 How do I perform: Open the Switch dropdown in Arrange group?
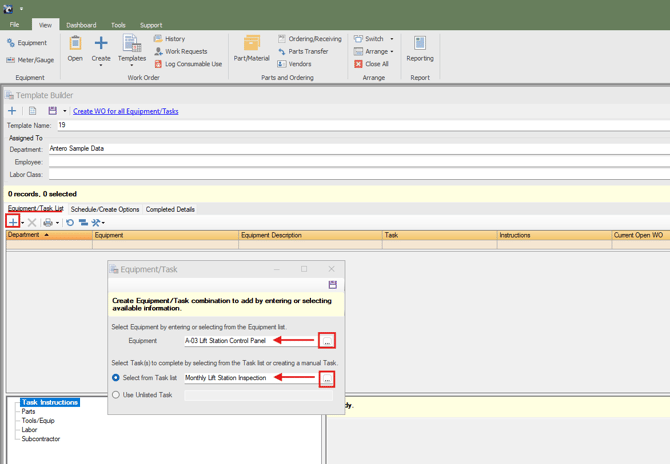pos(391,39)
